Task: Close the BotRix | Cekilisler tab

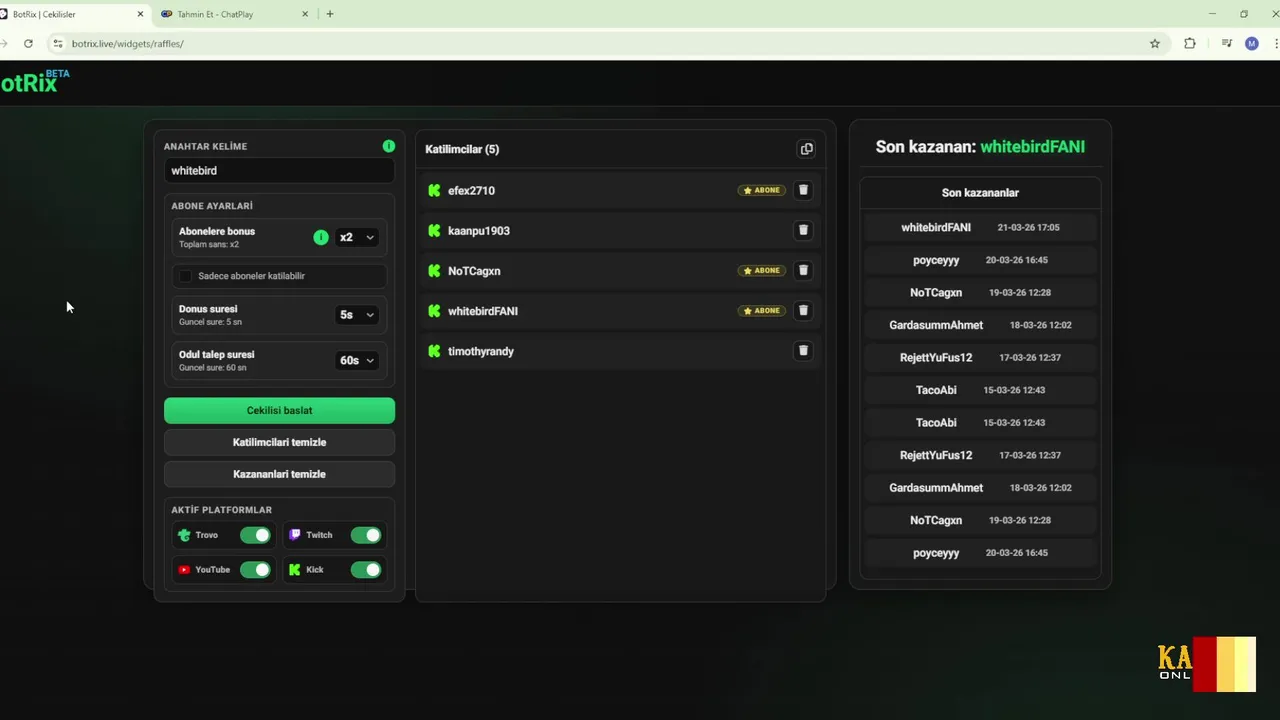Action: tap(140, 14)
